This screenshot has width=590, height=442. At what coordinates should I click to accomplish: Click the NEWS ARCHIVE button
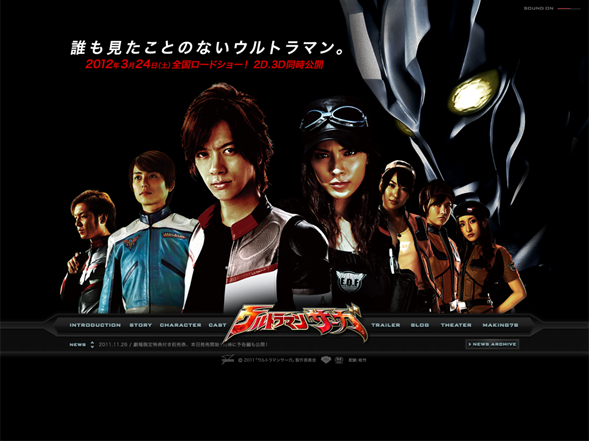pyautogui.click(x=492, y=344)
